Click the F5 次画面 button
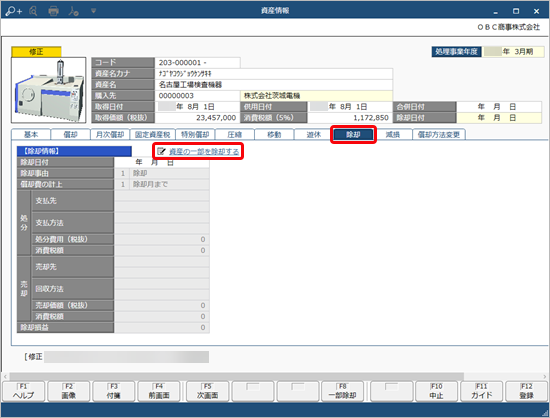Image resolution: width=550 pixels, height=418 pixels. (x=207, y=391)
